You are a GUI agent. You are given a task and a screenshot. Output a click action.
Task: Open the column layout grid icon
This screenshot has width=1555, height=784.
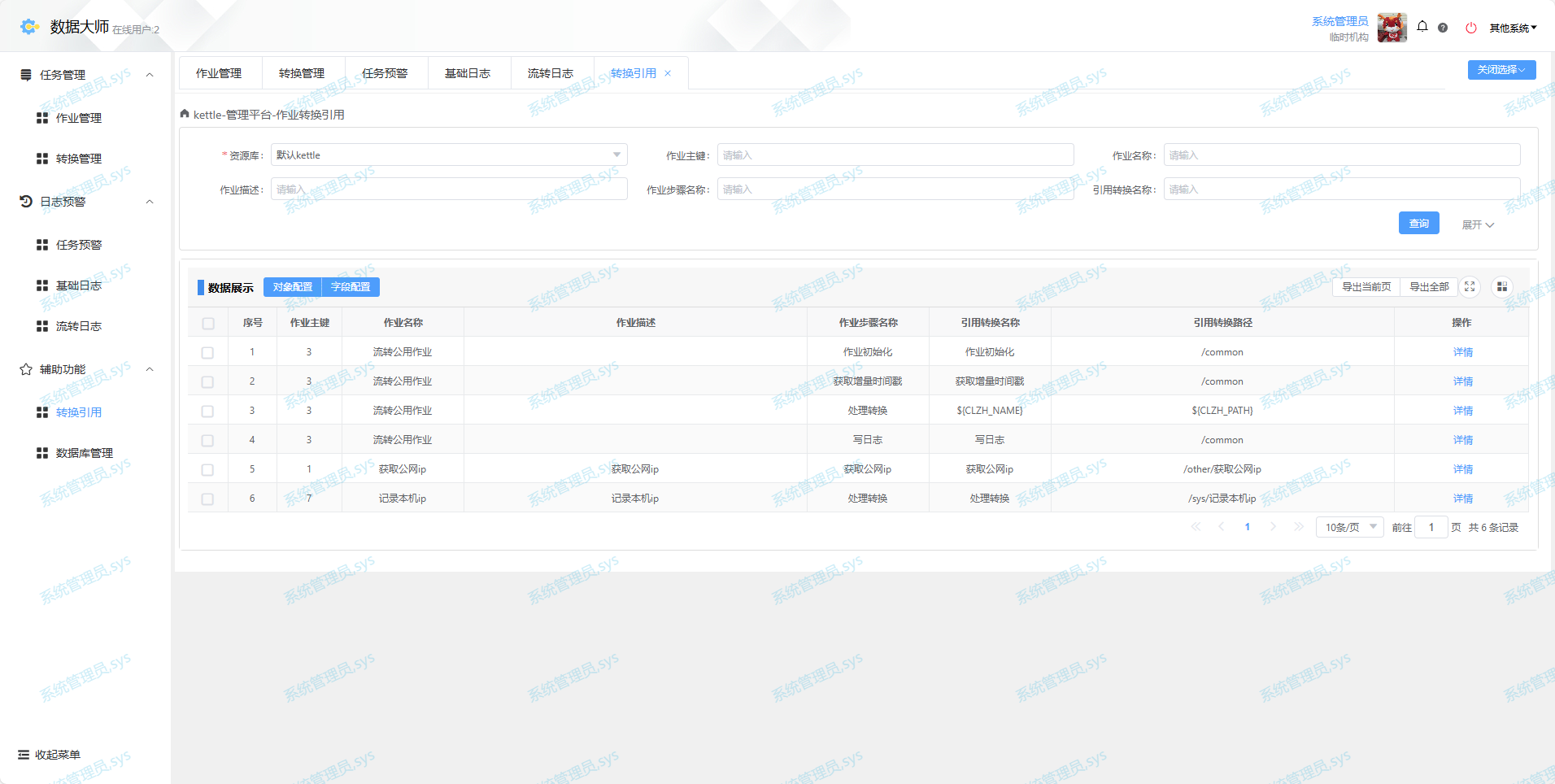1501,286
